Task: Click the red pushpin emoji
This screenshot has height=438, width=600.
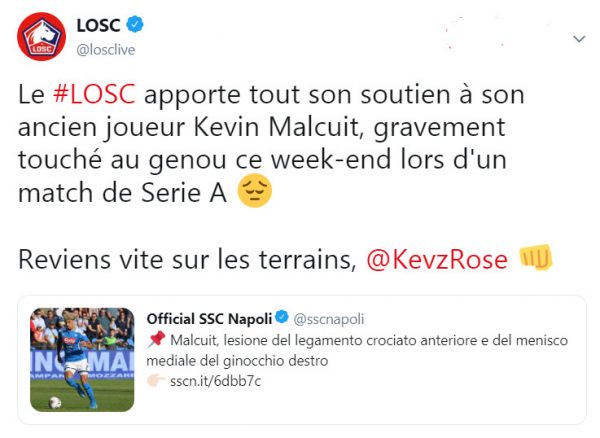Action: coord(155,340)
